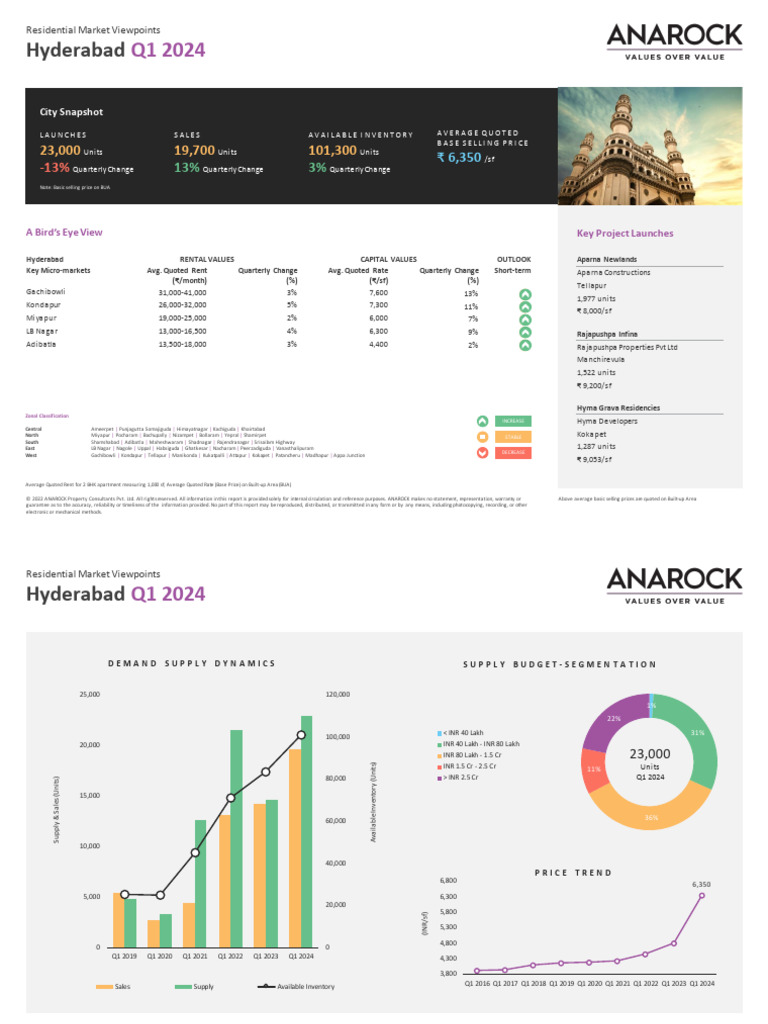Click the orange STABLE legend label
Viewport: 768px width, 1024px height.
[x=513, y=437]
